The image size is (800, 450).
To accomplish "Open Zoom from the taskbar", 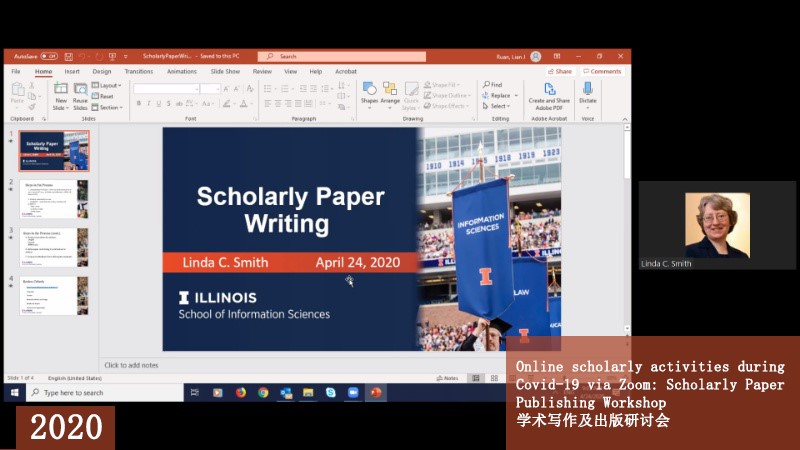I will pos(353,392).
